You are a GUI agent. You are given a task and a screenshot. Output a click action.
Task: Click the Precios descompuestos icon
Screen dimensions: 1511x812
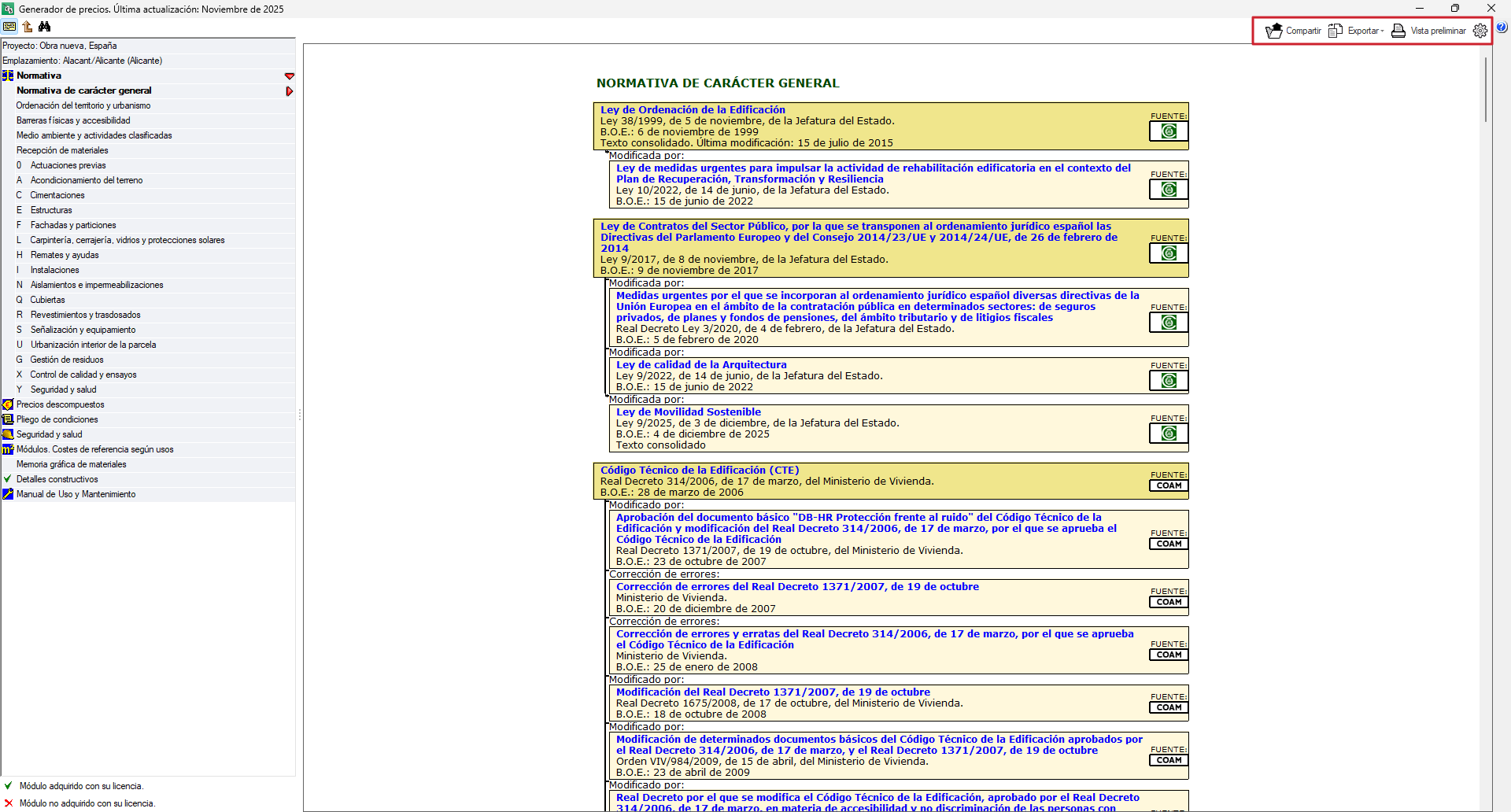tap(8, 404)
